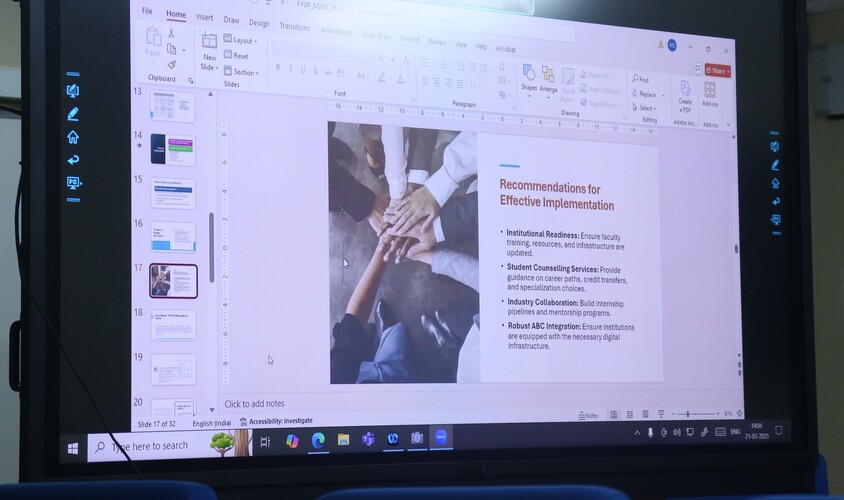This screenshot has width=844, height=500.
Task: Click Find in Editing group
Action: [x=641, y=79]
